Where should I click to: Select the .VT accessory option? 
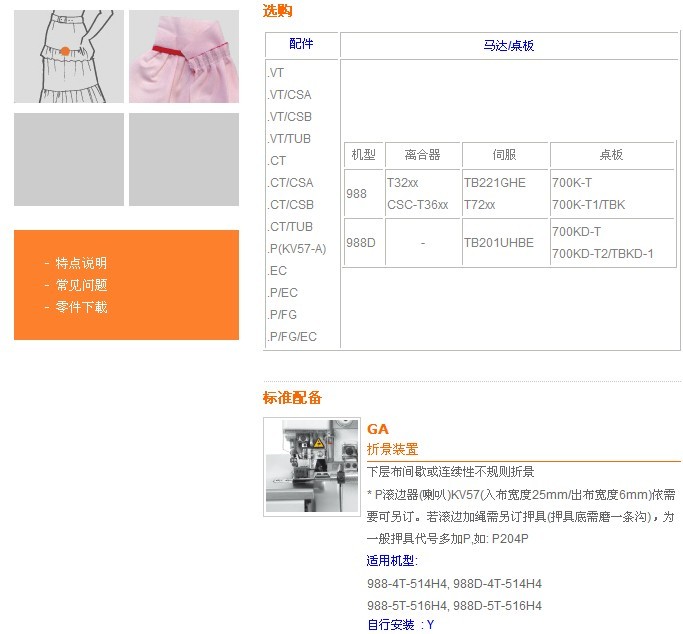coord(276,73)
